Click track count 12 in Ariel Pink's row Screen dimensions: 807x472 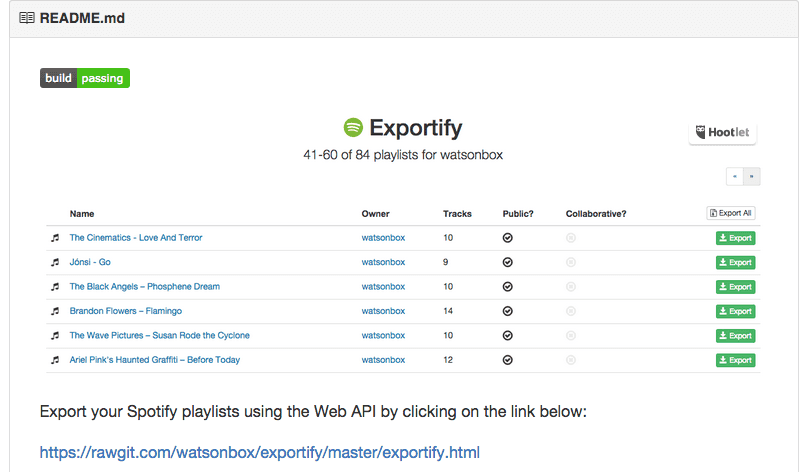coord(448,360)
